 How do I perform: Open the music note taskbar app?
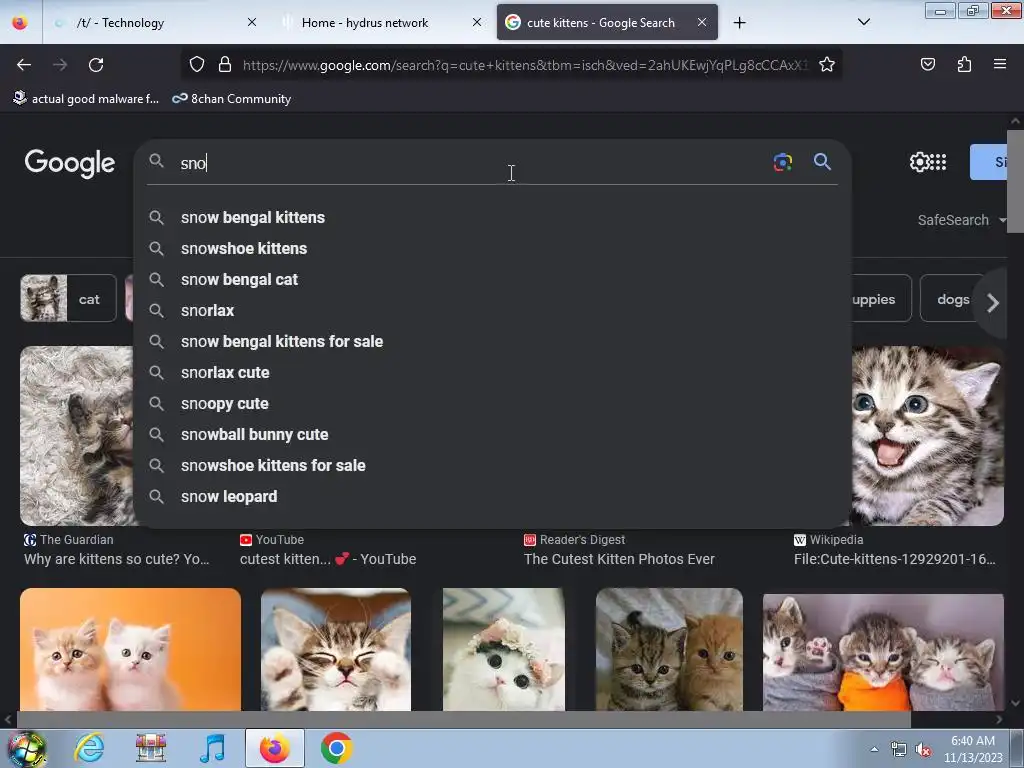212,748
